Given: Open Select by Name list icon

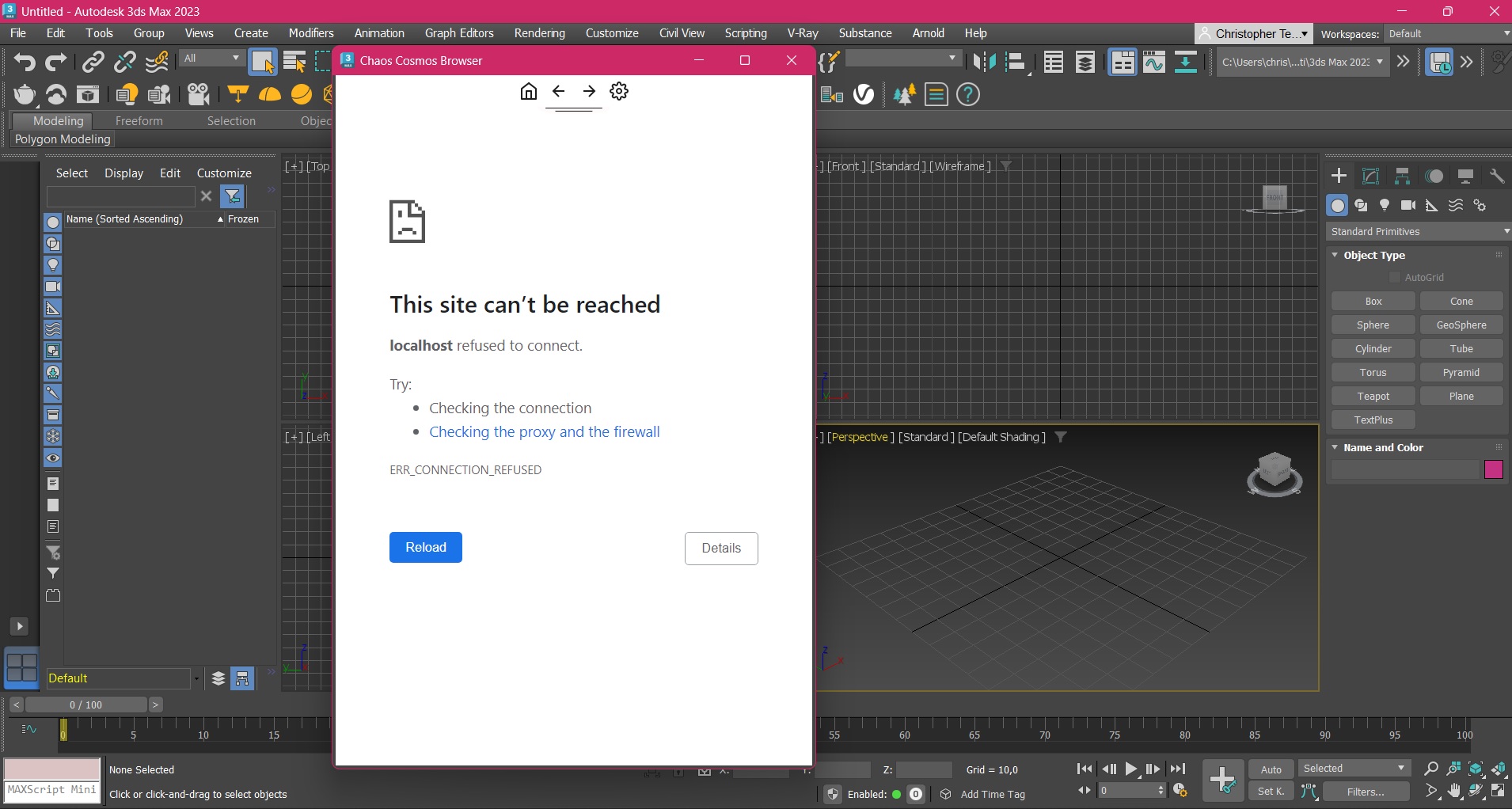Looking at the screenshot, I should click(x=294, y=62).
